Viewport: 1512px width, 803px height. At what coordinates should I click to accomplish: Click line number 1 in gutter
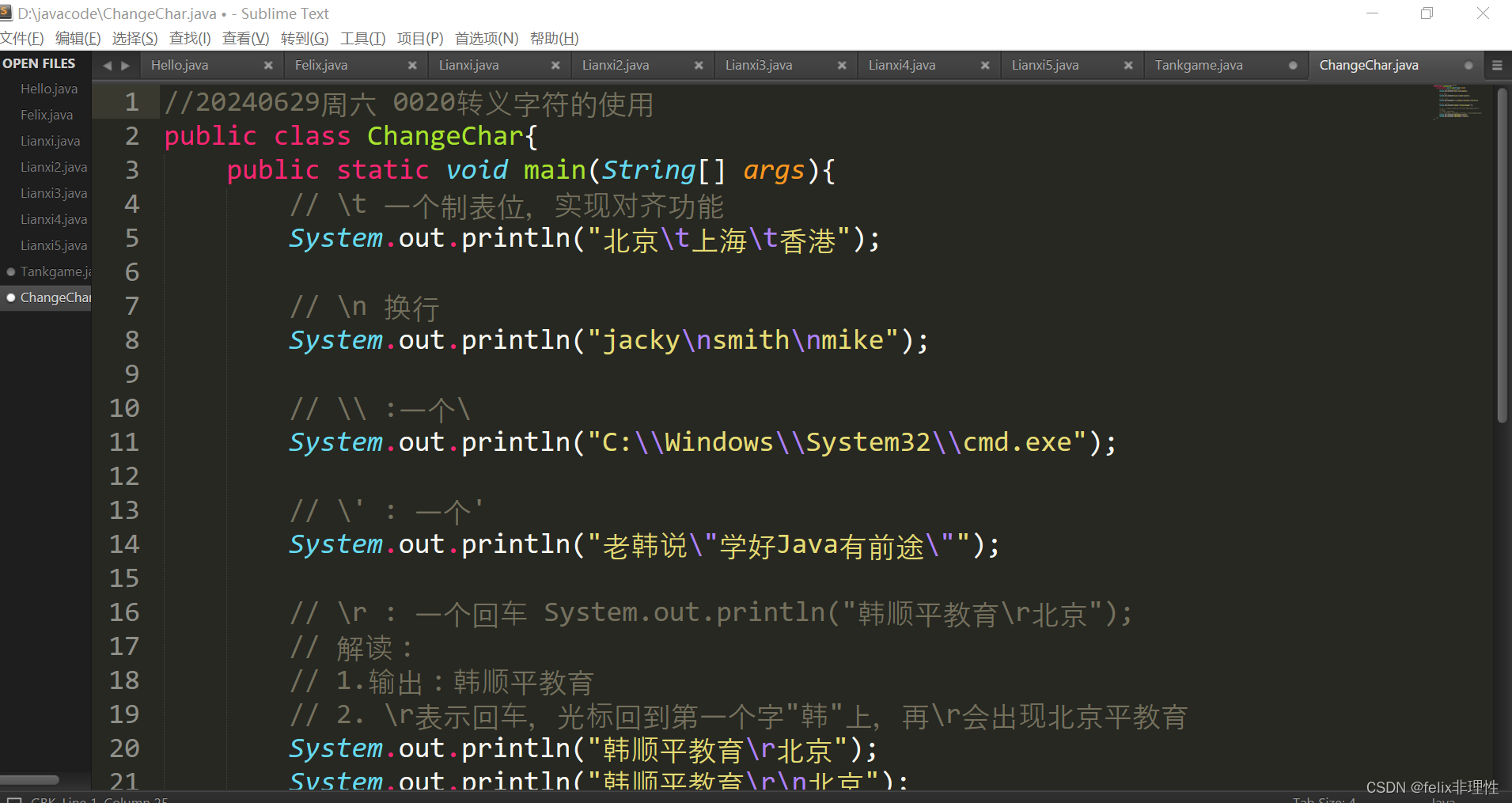(132, 102)
